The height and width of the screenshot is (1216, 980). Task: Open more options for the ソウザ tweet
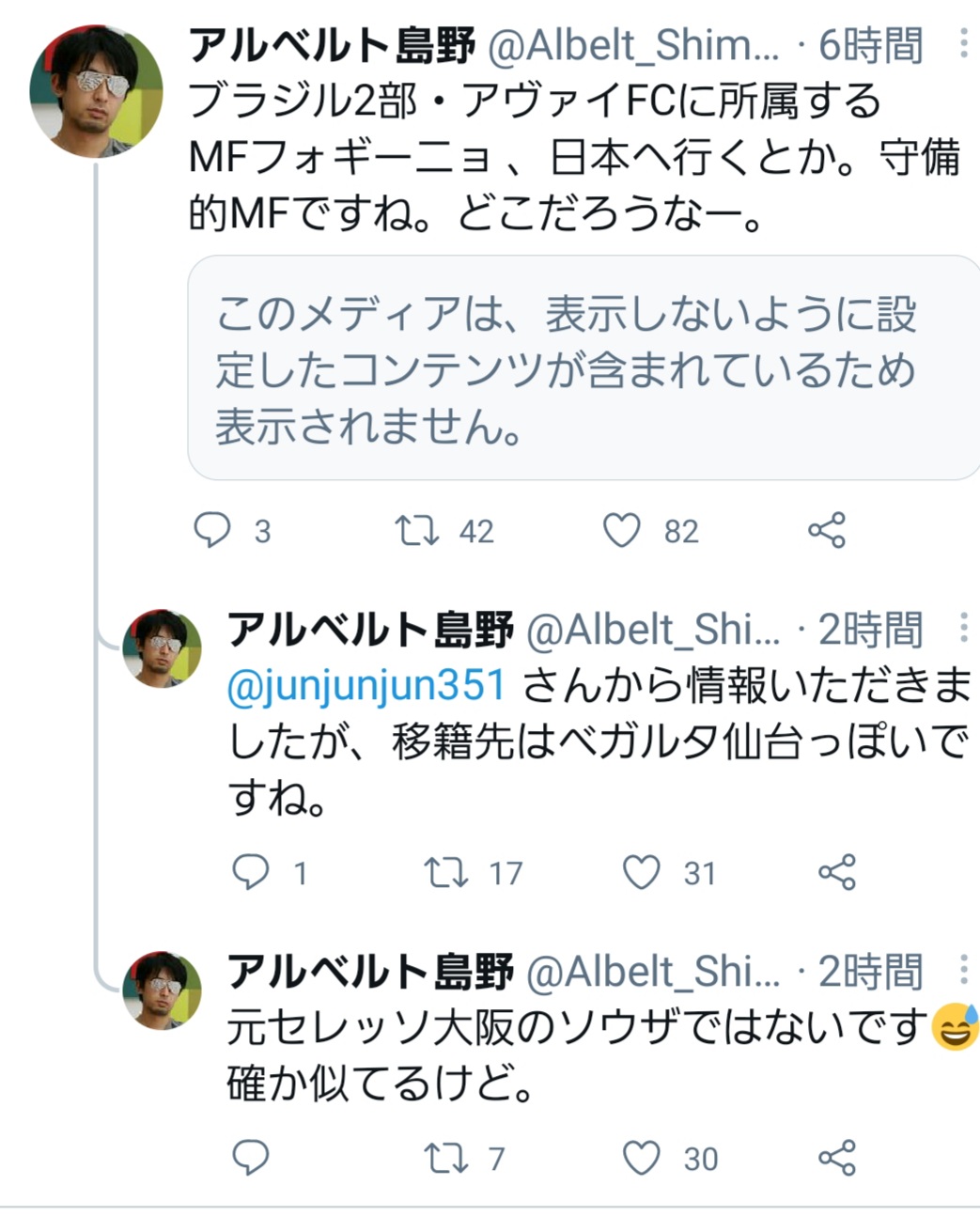[963, 970]
